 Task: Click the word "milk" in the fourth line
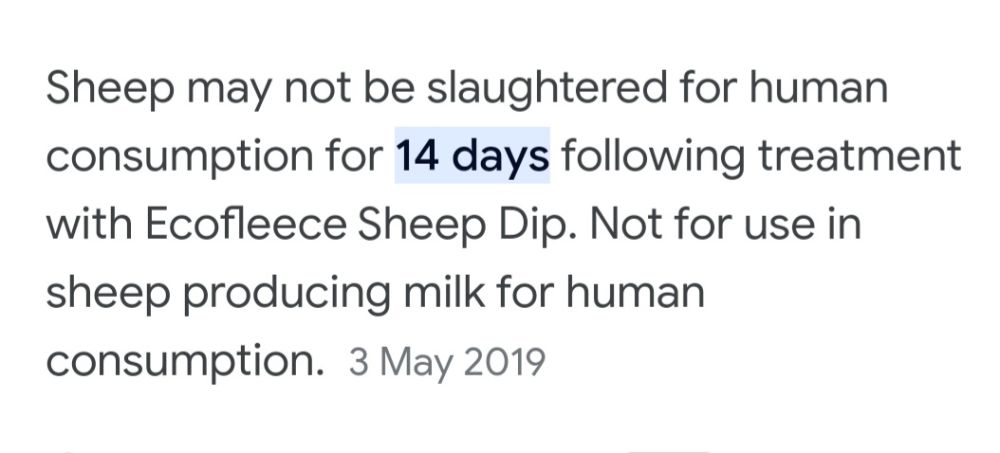point(443,293)
